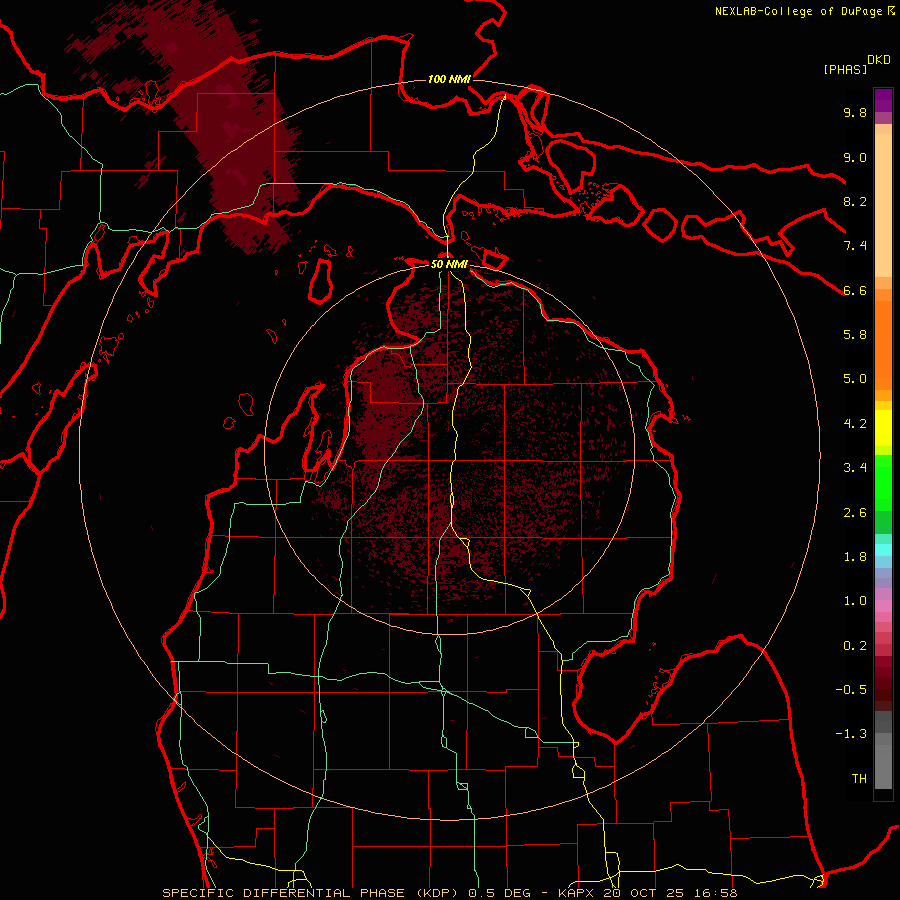This screenshot has height=900, width=900.
Task: Click the gray bottom segment of color bar
Action: tap(883, 767)
